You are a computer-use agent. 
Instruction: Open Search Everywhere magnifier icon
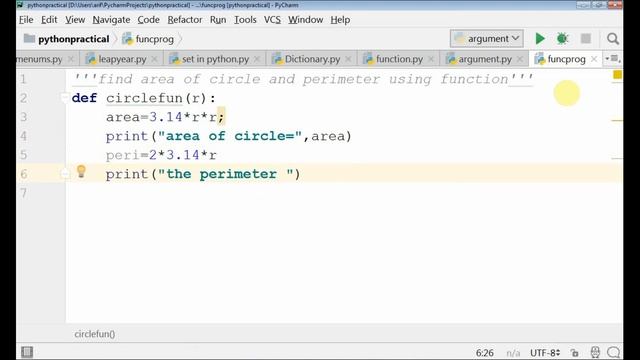tap(612, 39)
